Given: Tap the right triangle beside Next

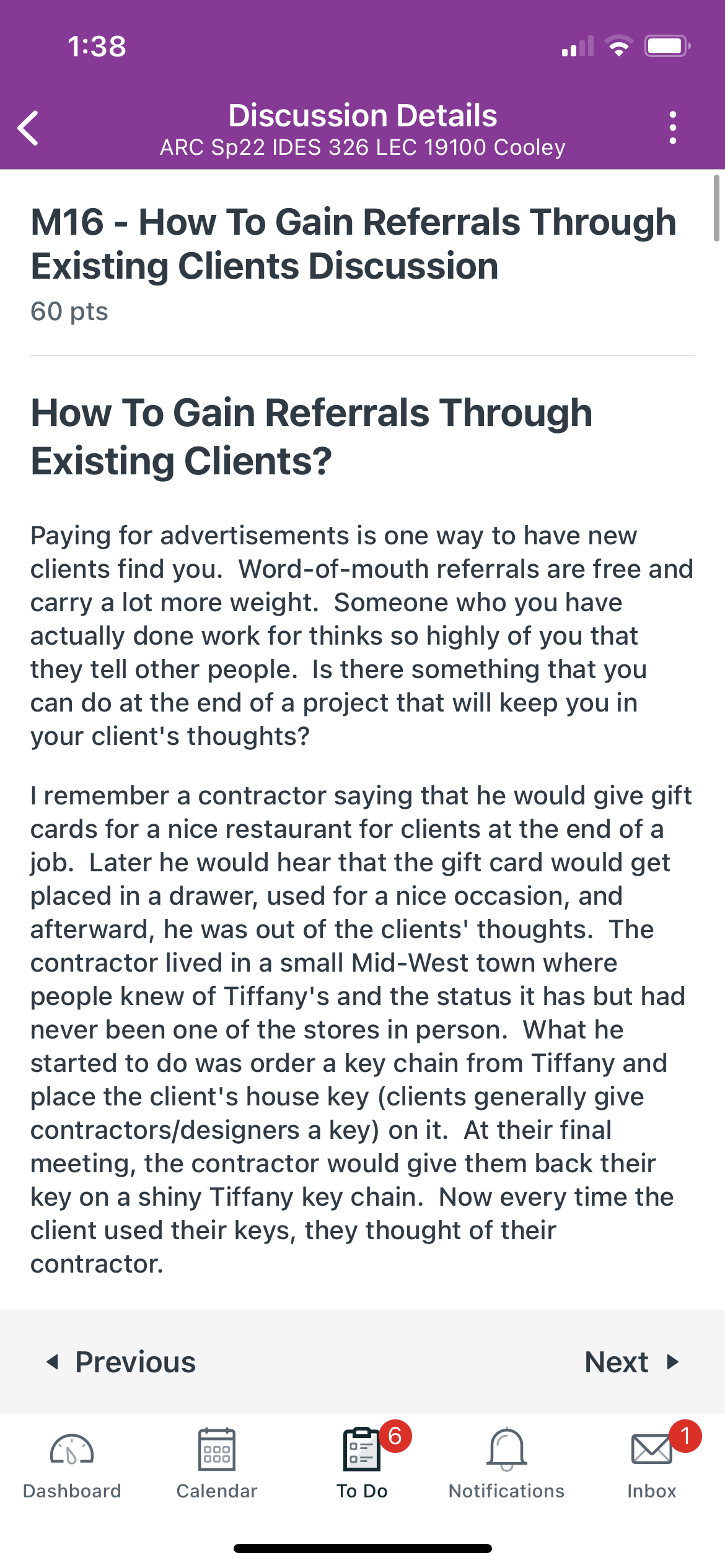Looking at the screenshot, I should [673, 1362].
